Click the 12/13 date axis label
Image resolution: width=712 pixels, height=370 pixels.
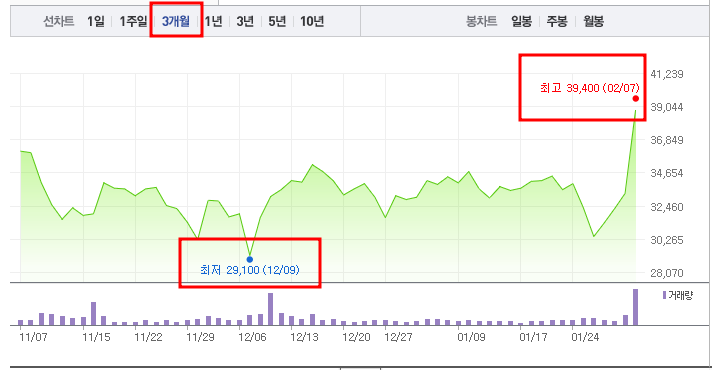tap(304, 337)
